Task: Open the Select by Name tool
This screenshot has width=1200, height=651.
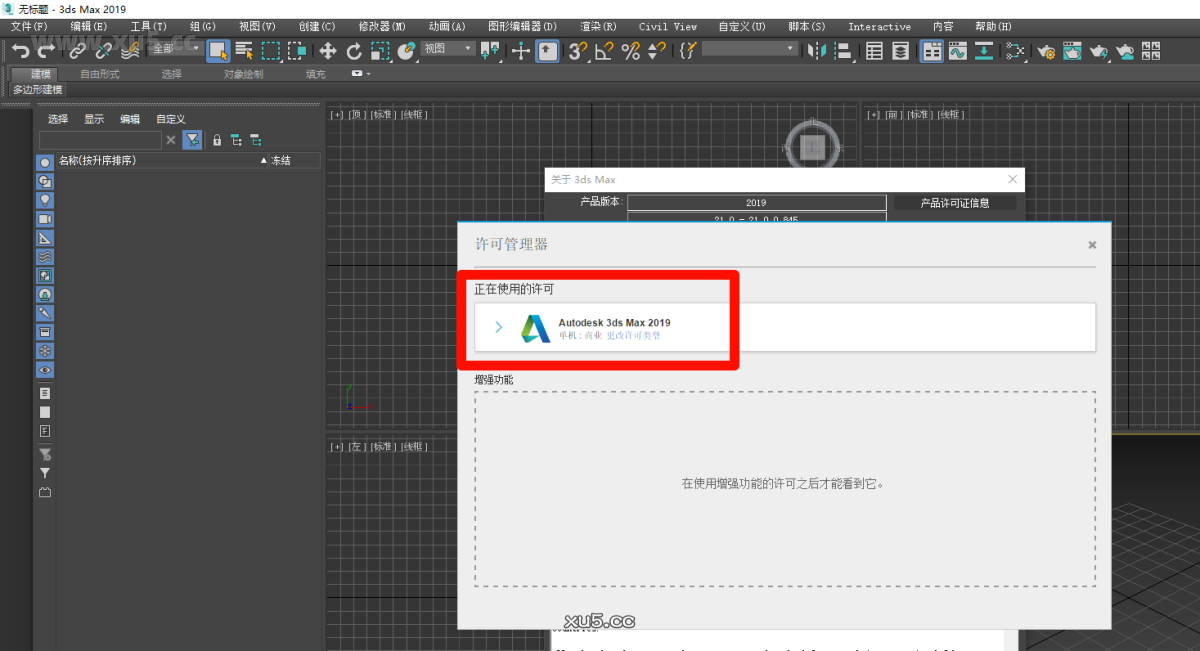Action: tap(243, 49)
